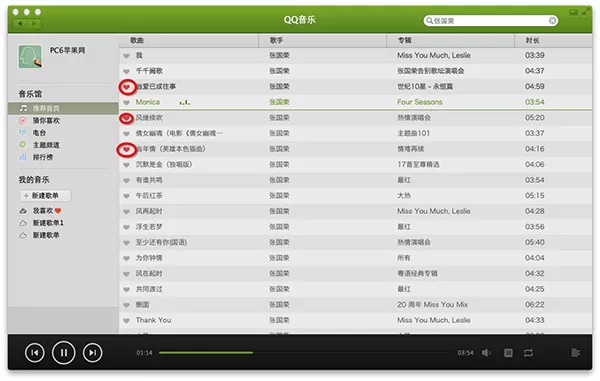Like the song 千千阙歌

pyautogui.click(x=126, y=72)
